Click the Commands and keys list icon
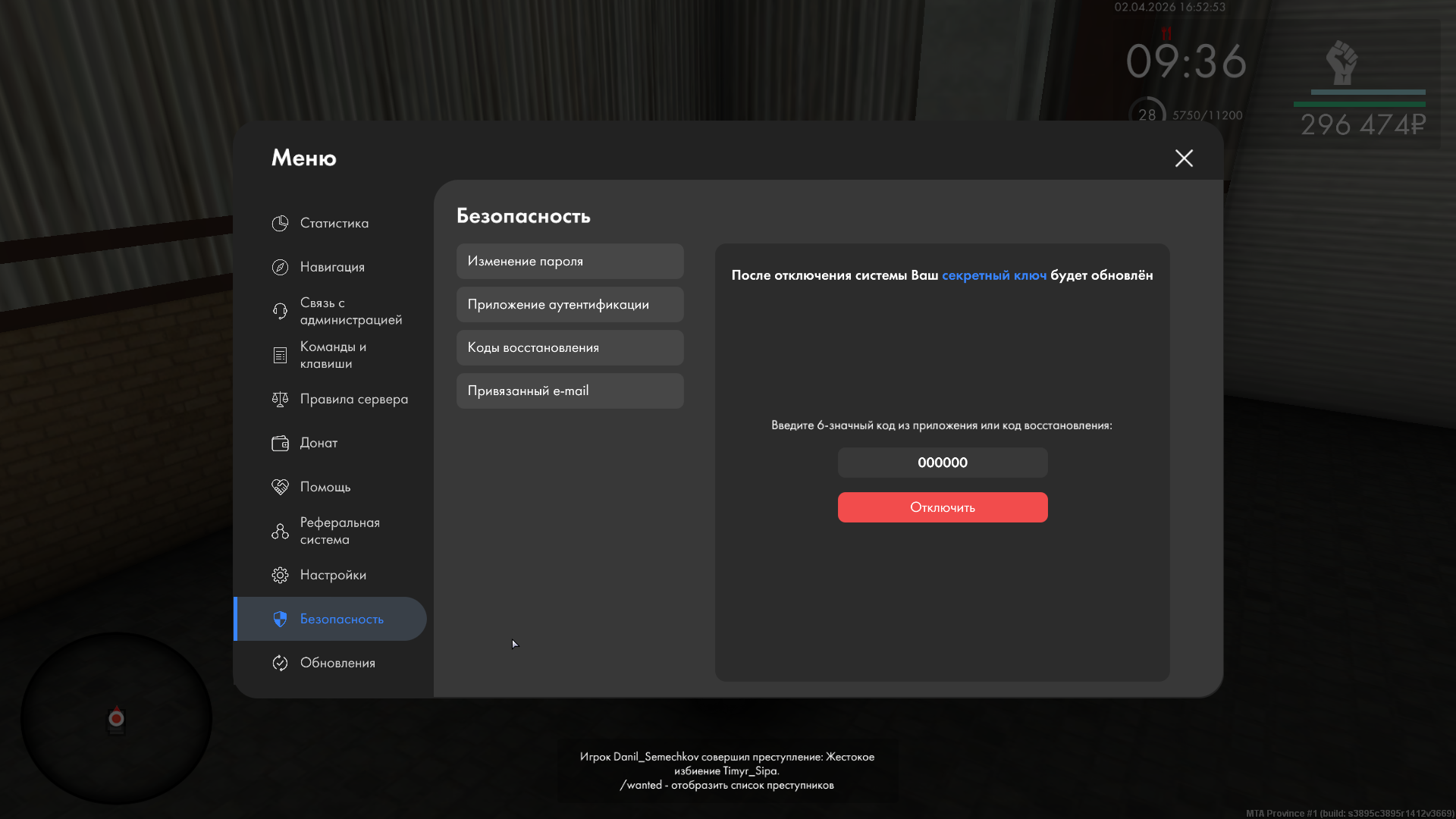 (280, 355)
